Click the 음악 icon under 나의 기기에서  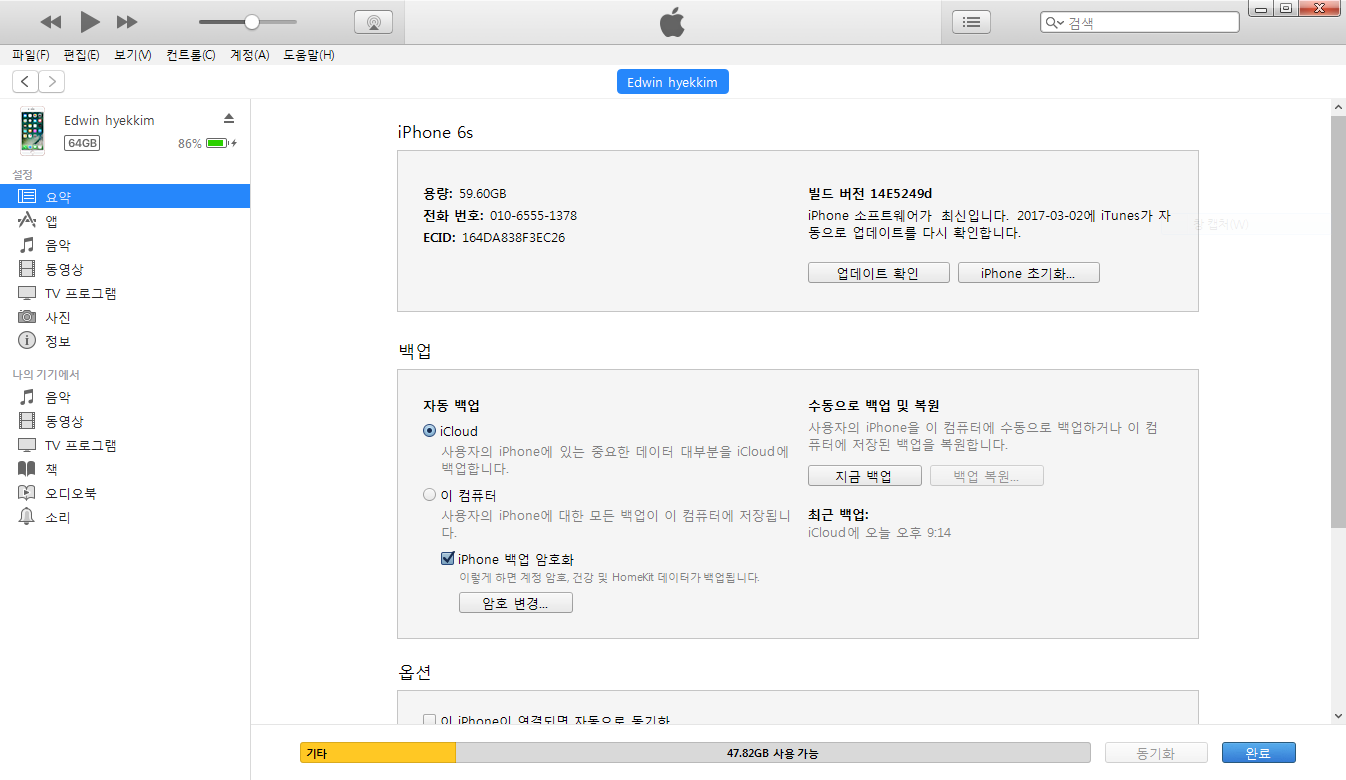[x=27, y=397]
